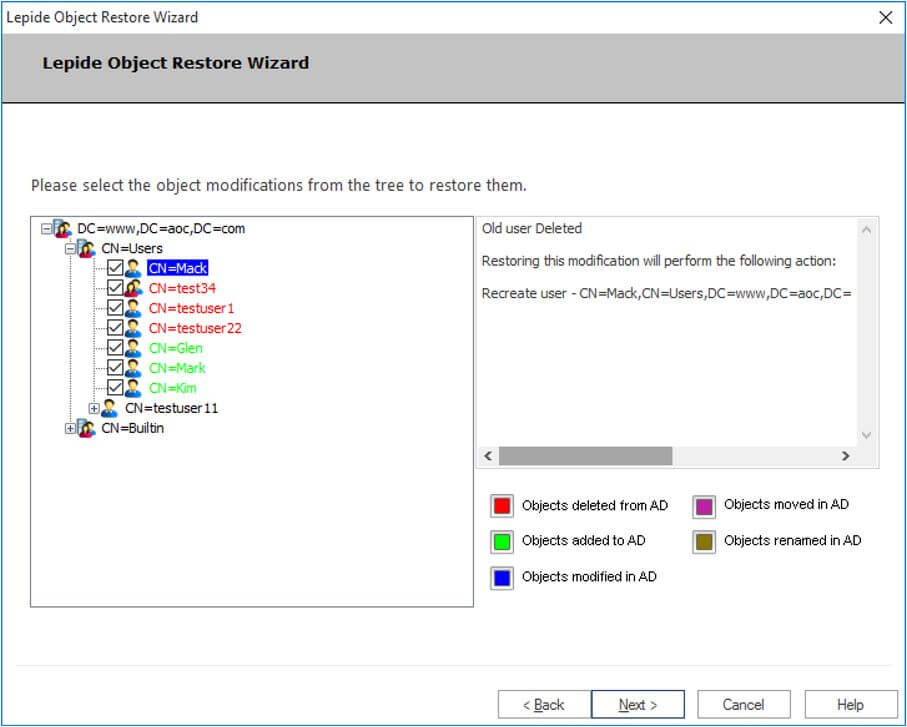Click the details pane scroll down arrow

[x=866, y=435]
